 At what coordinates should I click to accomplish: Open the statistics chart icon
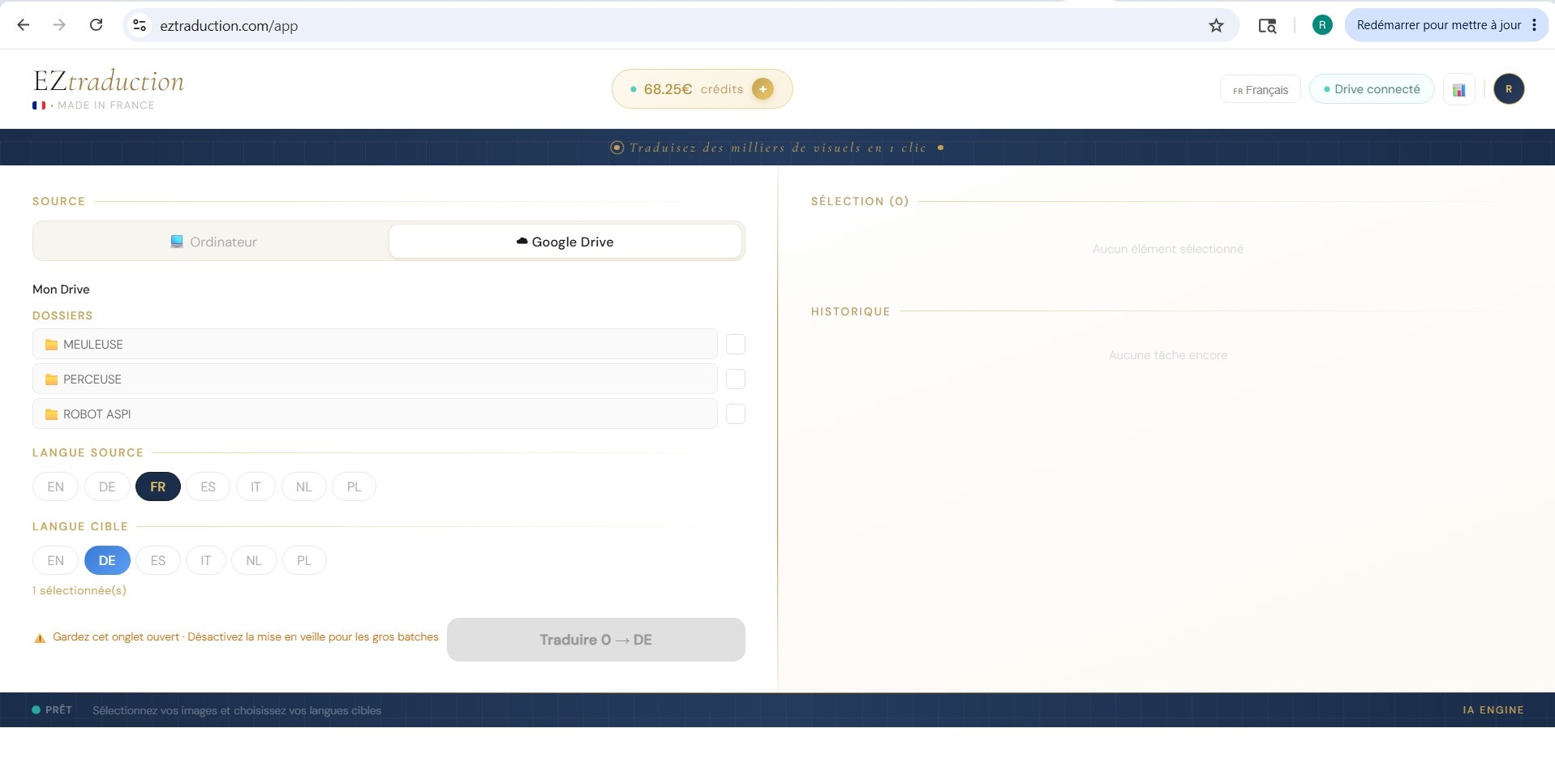pos(1458,89)
